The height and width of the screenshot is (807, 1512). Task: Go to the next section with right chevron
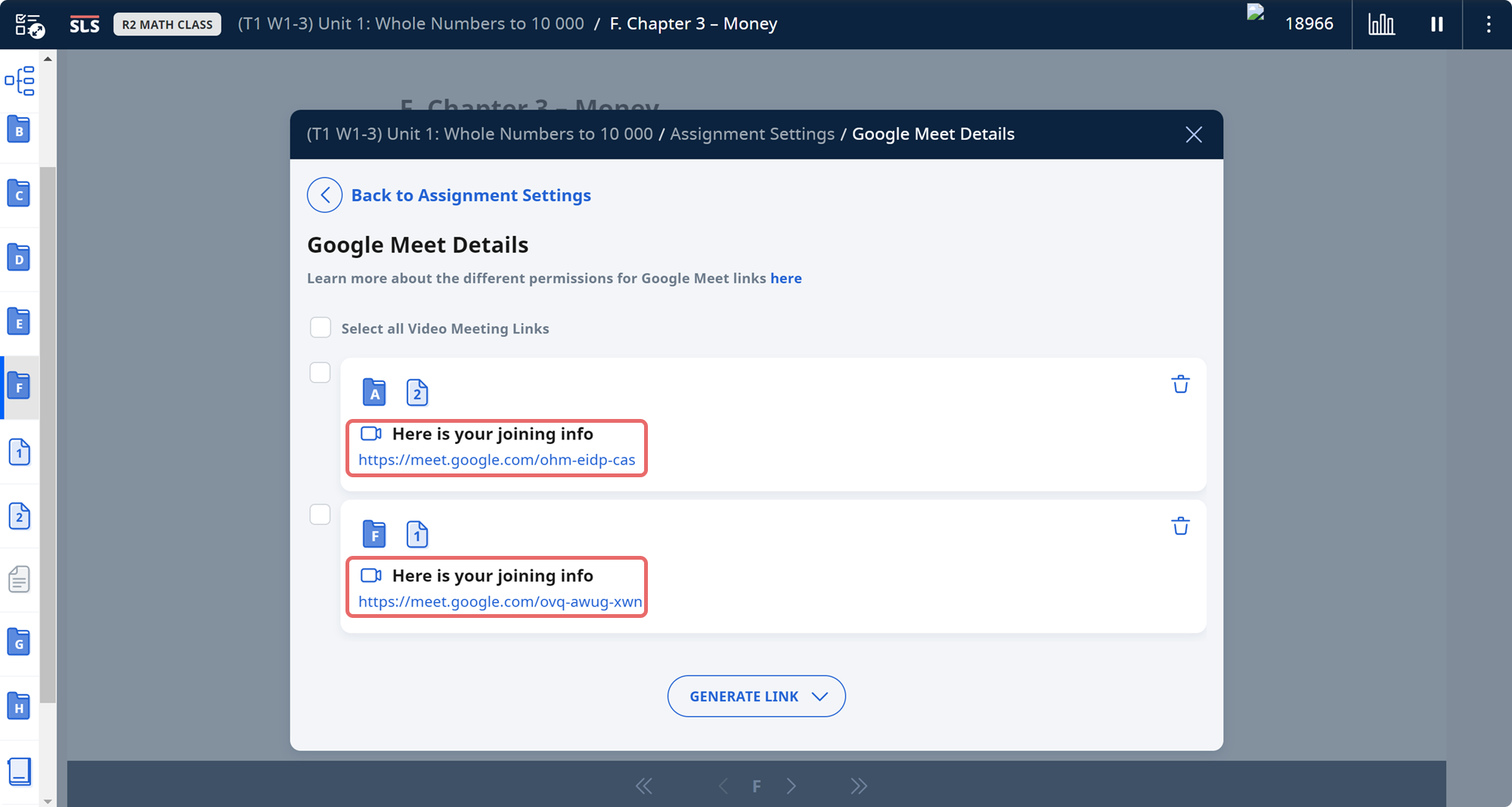(791, 786)
